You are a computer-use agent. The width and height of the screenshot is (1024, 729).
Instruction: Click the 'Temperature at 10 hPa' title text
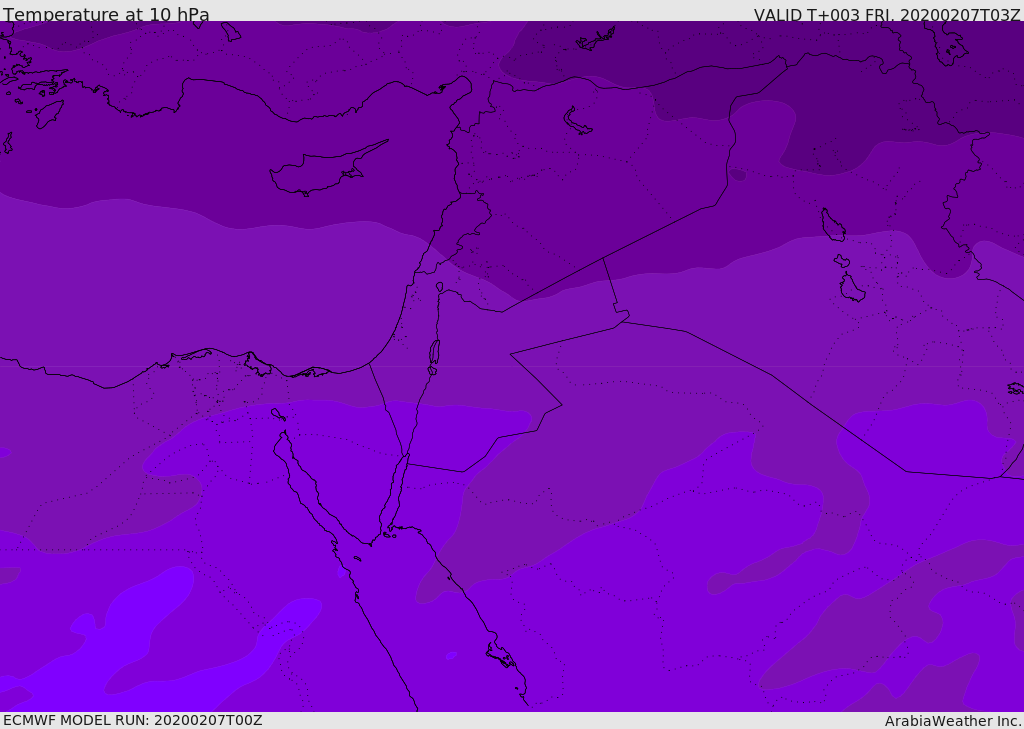click(x=106, y=14)
